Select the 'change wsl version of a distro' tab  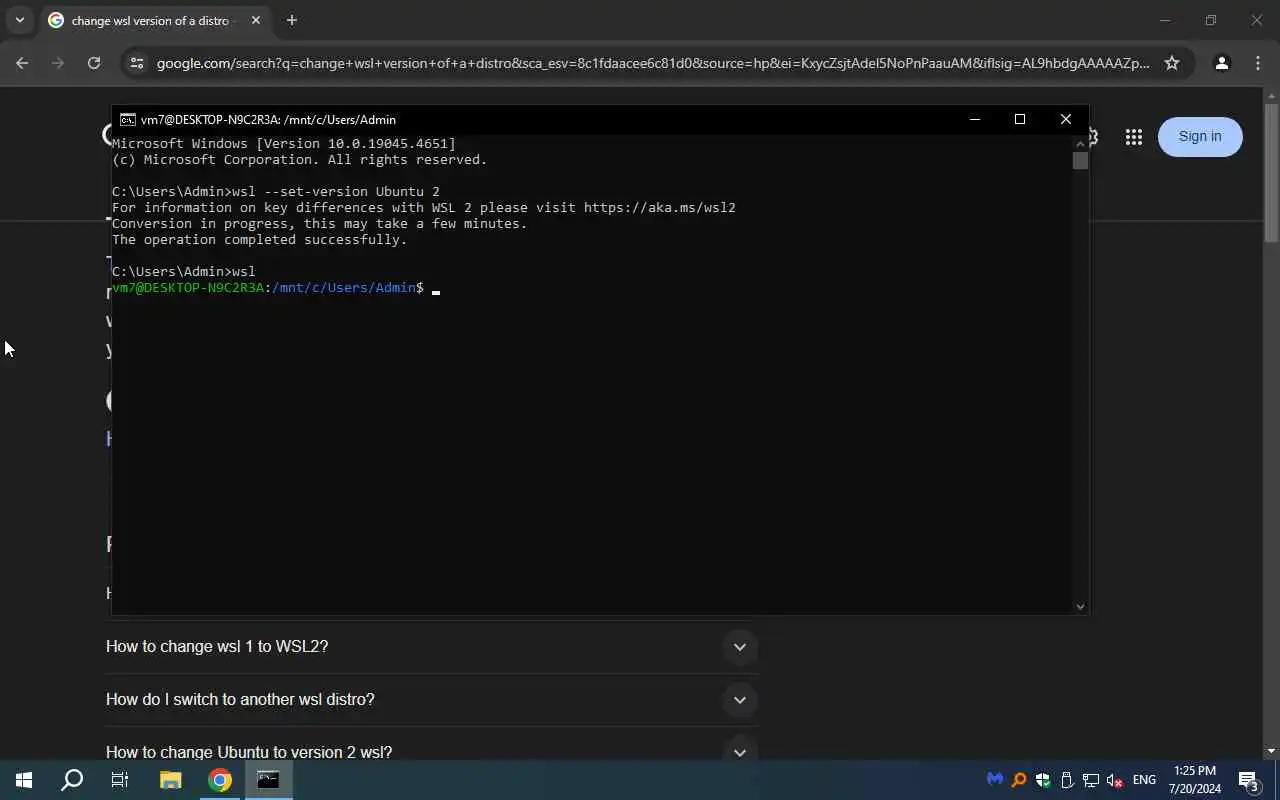pos(150,20)
